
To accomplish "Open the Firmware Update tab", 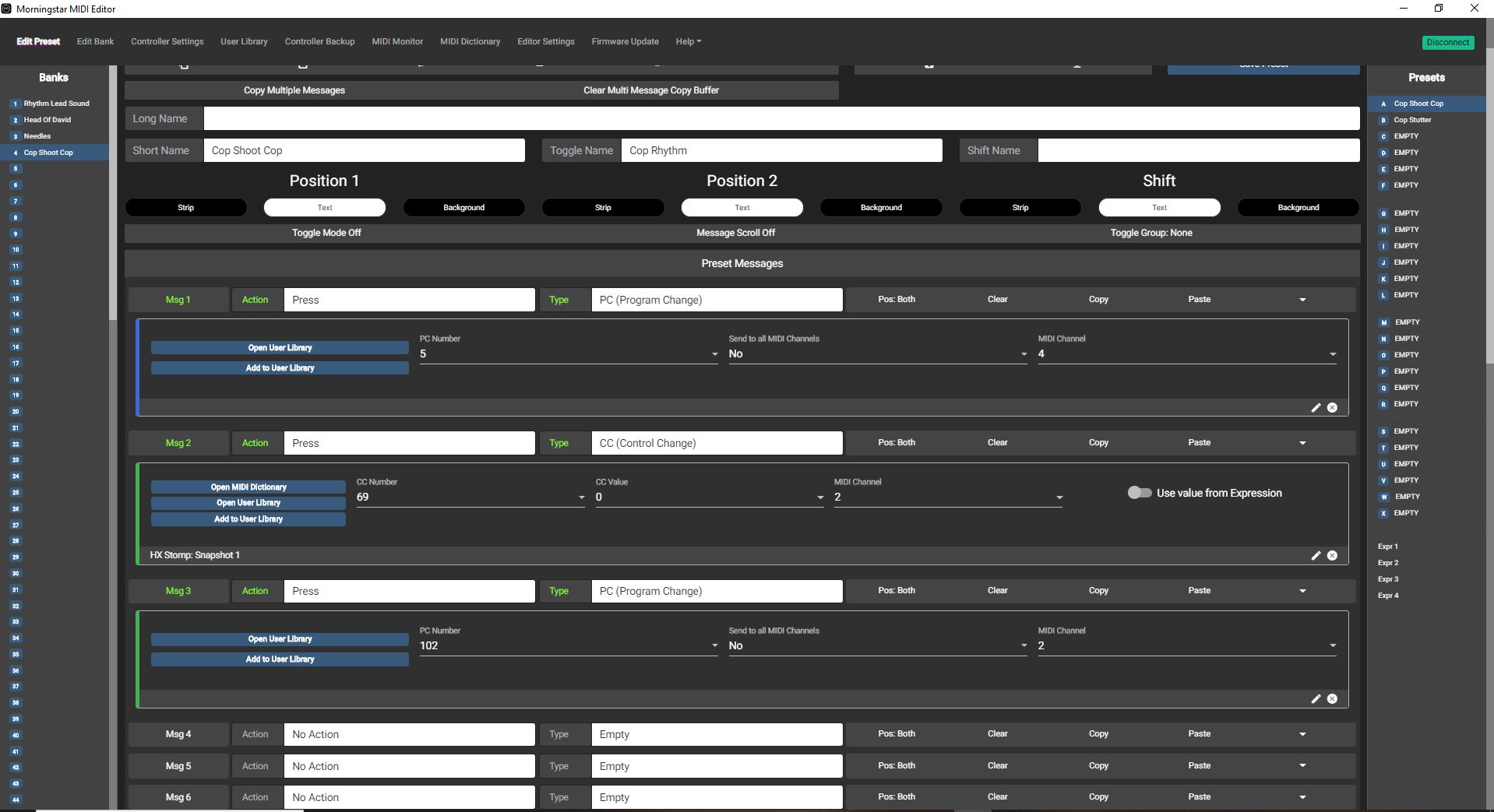I will [x=625, y=41].
